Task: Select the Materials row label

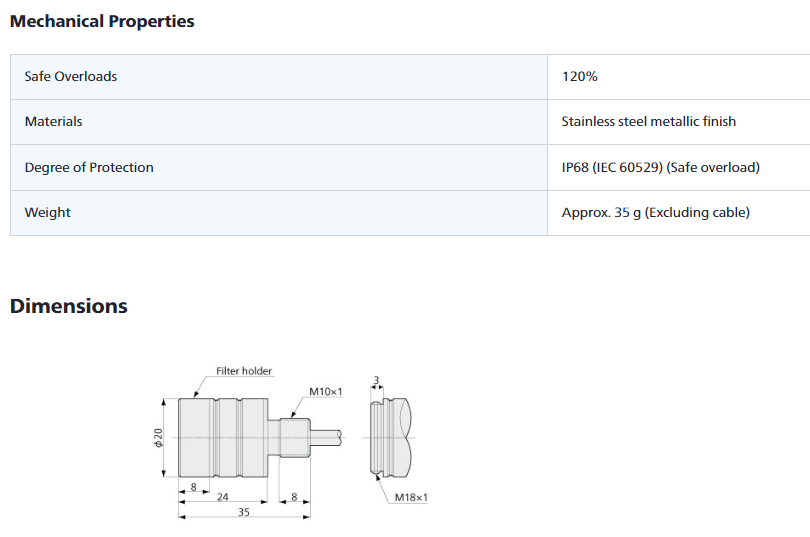Action: 54,121
